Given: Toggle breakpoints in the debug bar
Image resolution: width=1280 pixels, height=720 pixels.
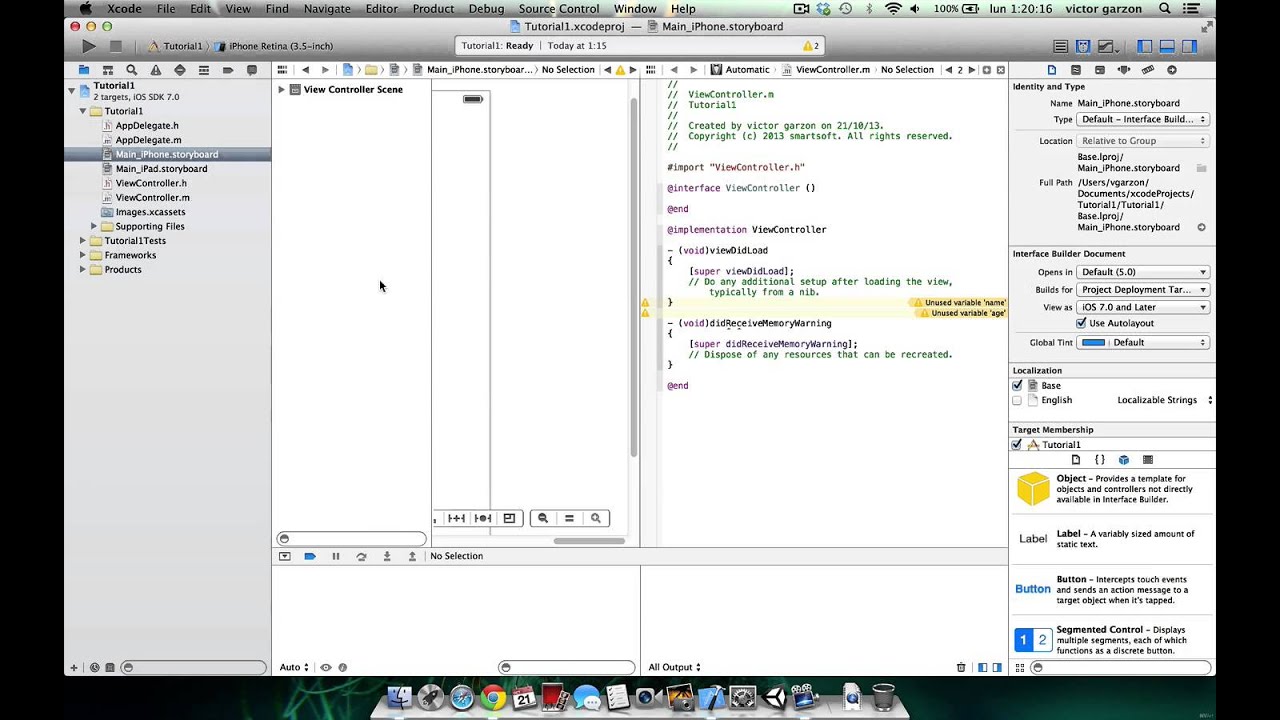Looking at the screenshot, I should point(310,556).
